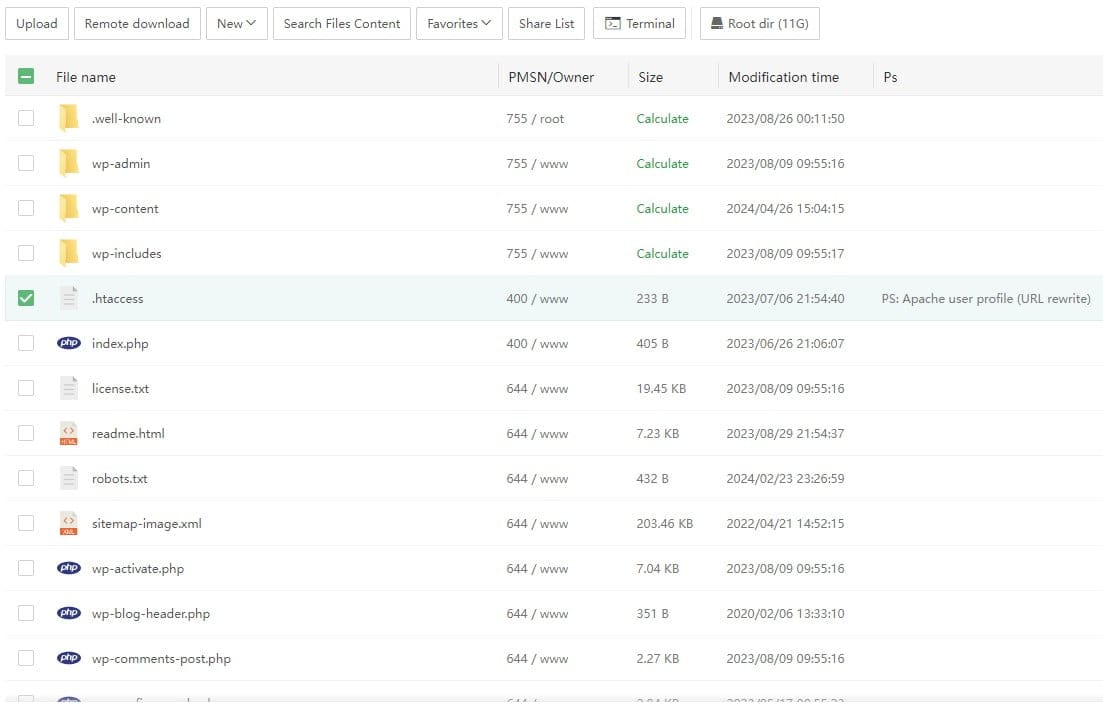Toggle the select-all checkbox in header
The height and width of the screenshot is (705, 1103).
26,76
